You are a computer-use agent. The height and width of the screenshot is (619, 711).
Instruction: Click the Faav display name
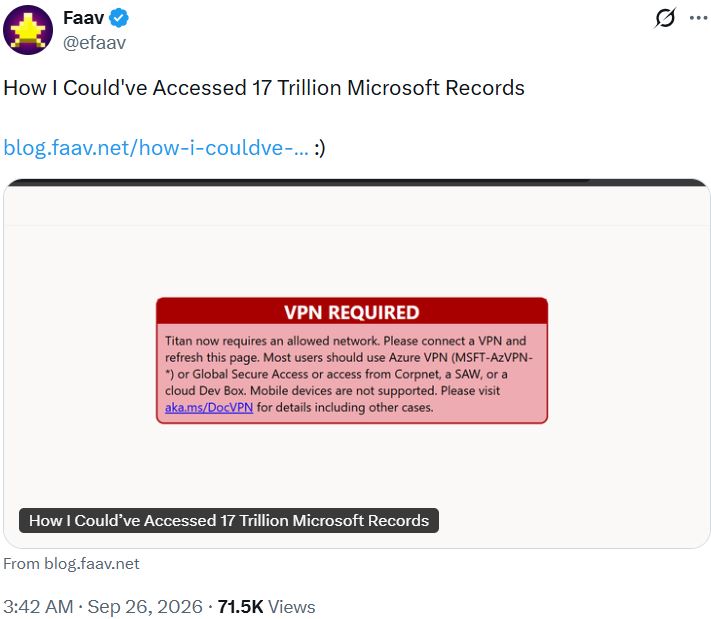(83, 18)
